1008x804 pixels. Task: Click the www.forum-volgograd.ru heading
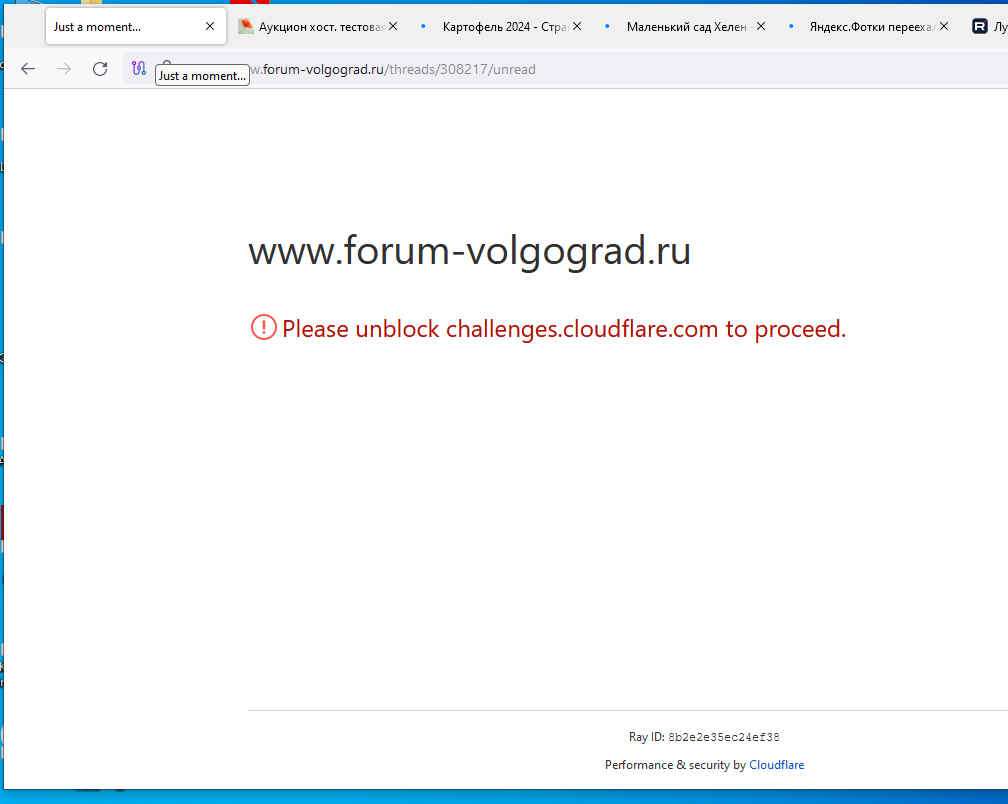pos(469,251)
